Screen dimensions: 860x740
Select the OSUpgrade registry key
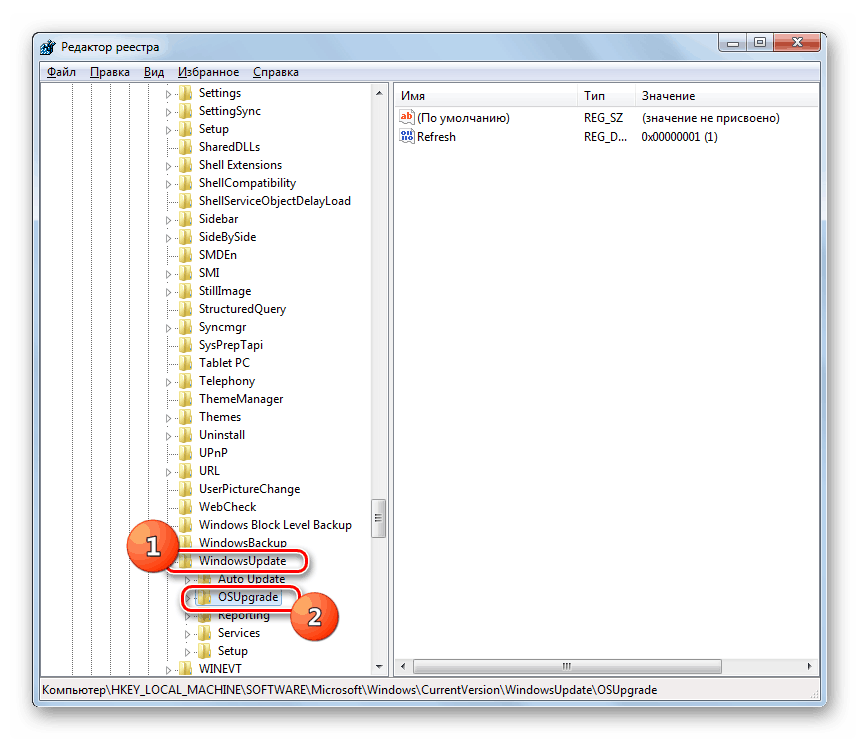click(248, 597)
